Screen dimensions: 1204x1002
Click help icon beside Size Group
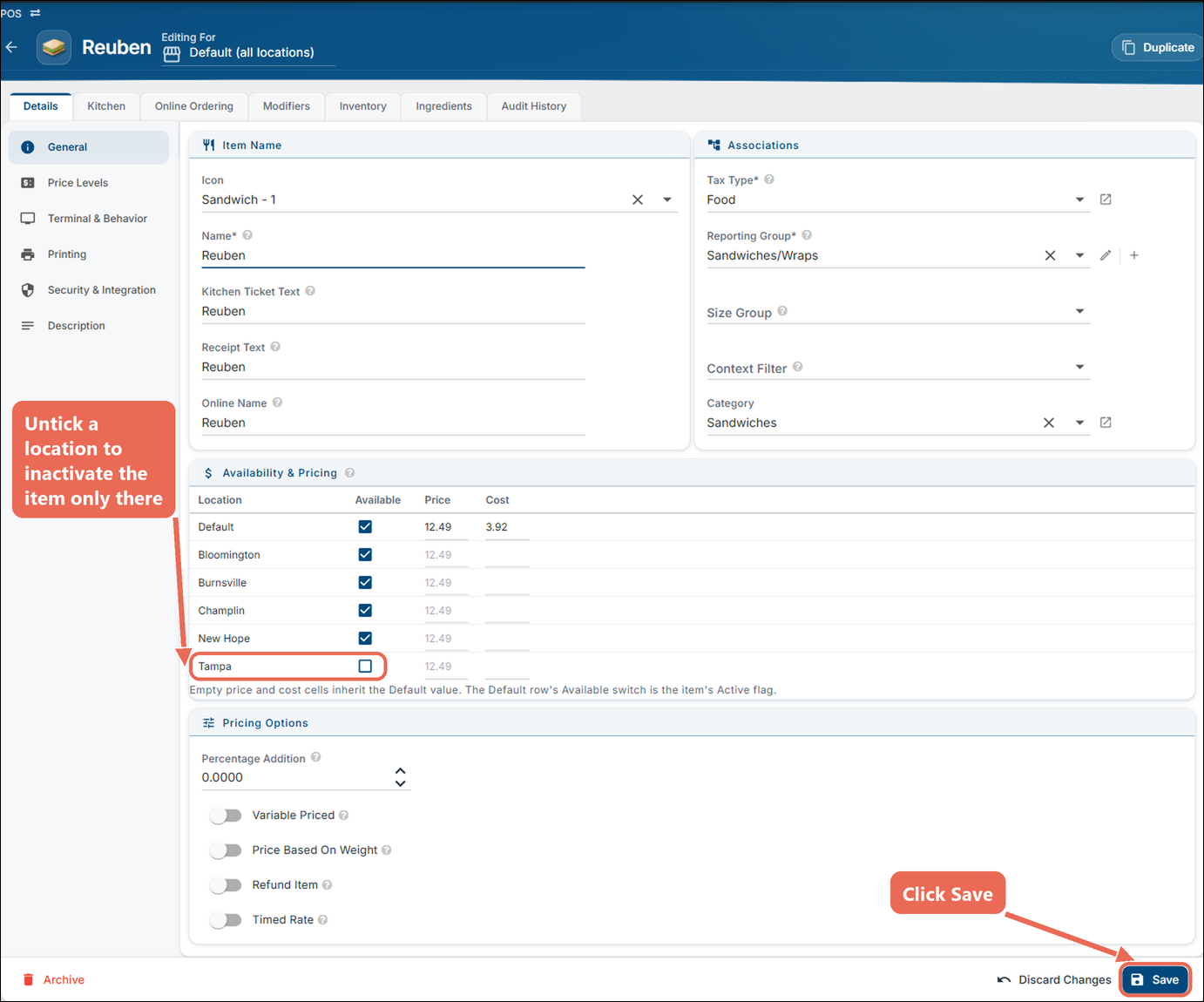pyautogui.click(x=782, y=311)
